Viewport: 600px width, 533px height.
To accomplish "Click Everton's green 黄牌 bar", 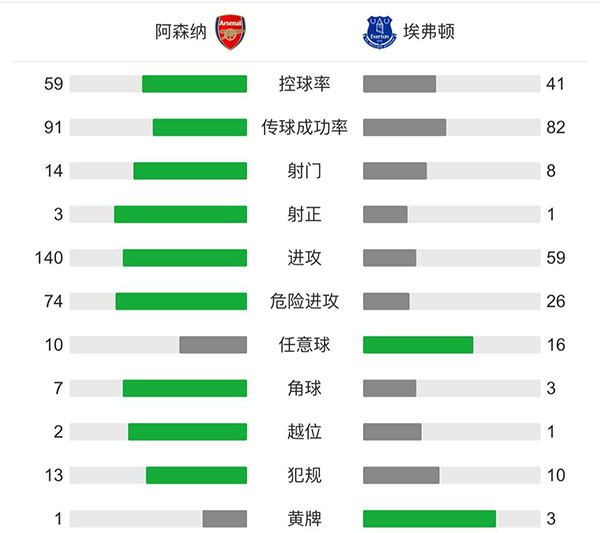I will tap(429, 519).
